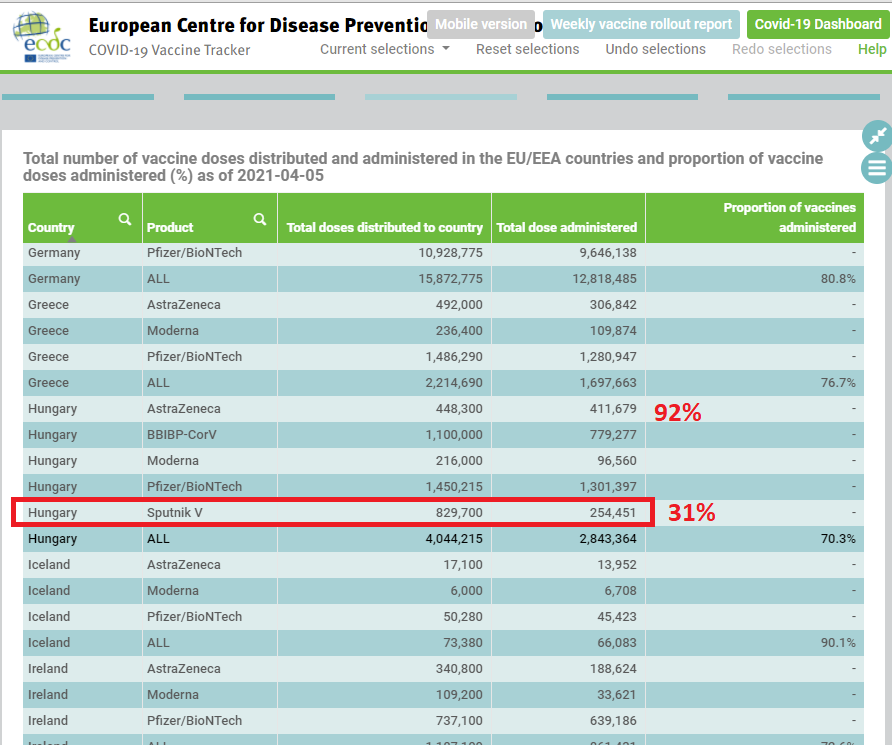Open the search icon in Country column
The image size is (892, 745).
pyautogui.click(x=125, y=219)
